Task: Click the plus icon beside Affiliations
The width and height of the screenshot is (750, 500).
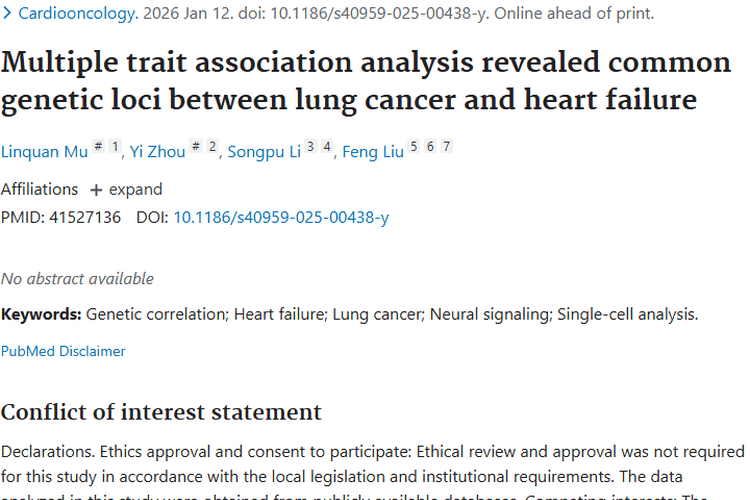Action: (x=96, y=190)
